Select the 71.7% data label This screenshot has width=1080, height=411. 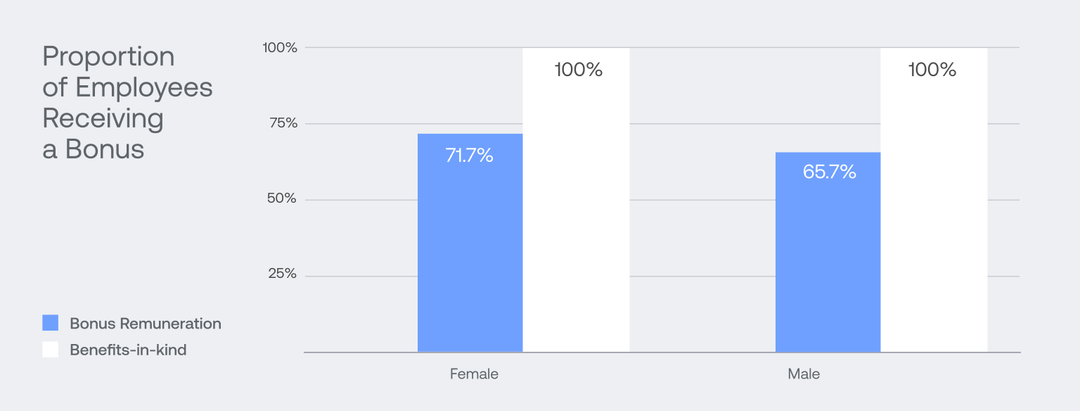[470, 156]
